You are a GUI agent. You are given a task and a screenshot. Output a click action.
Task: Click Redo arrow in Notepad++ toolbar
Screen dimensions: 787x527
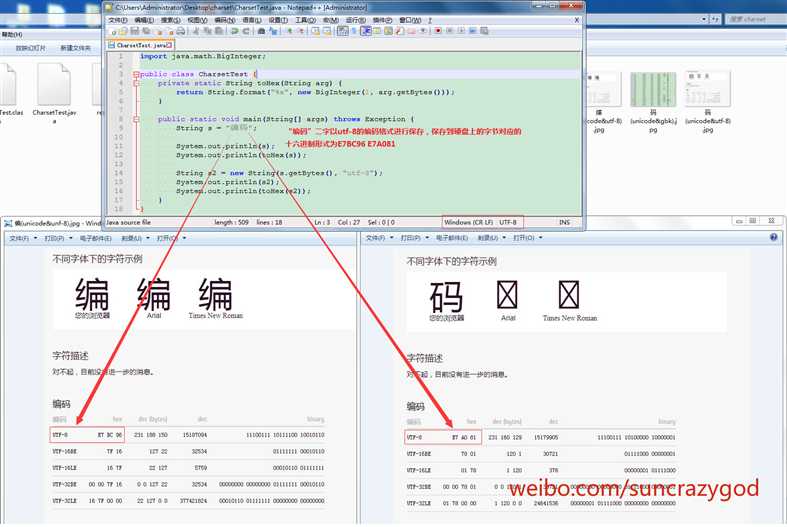pyautogui.click(x=246, y=31)
